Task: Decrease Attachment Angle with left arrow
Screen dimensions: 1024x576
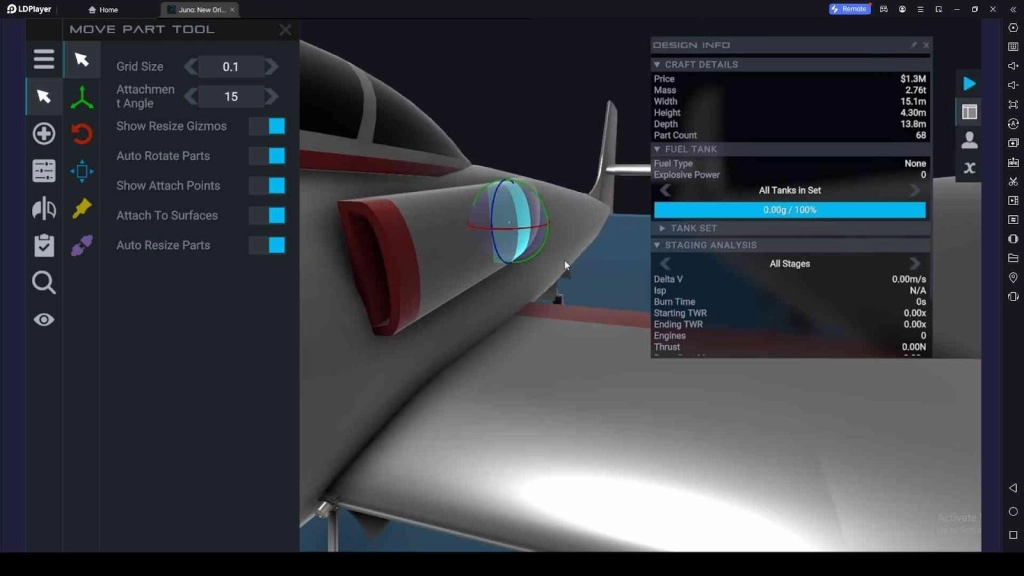Action: 190,97
